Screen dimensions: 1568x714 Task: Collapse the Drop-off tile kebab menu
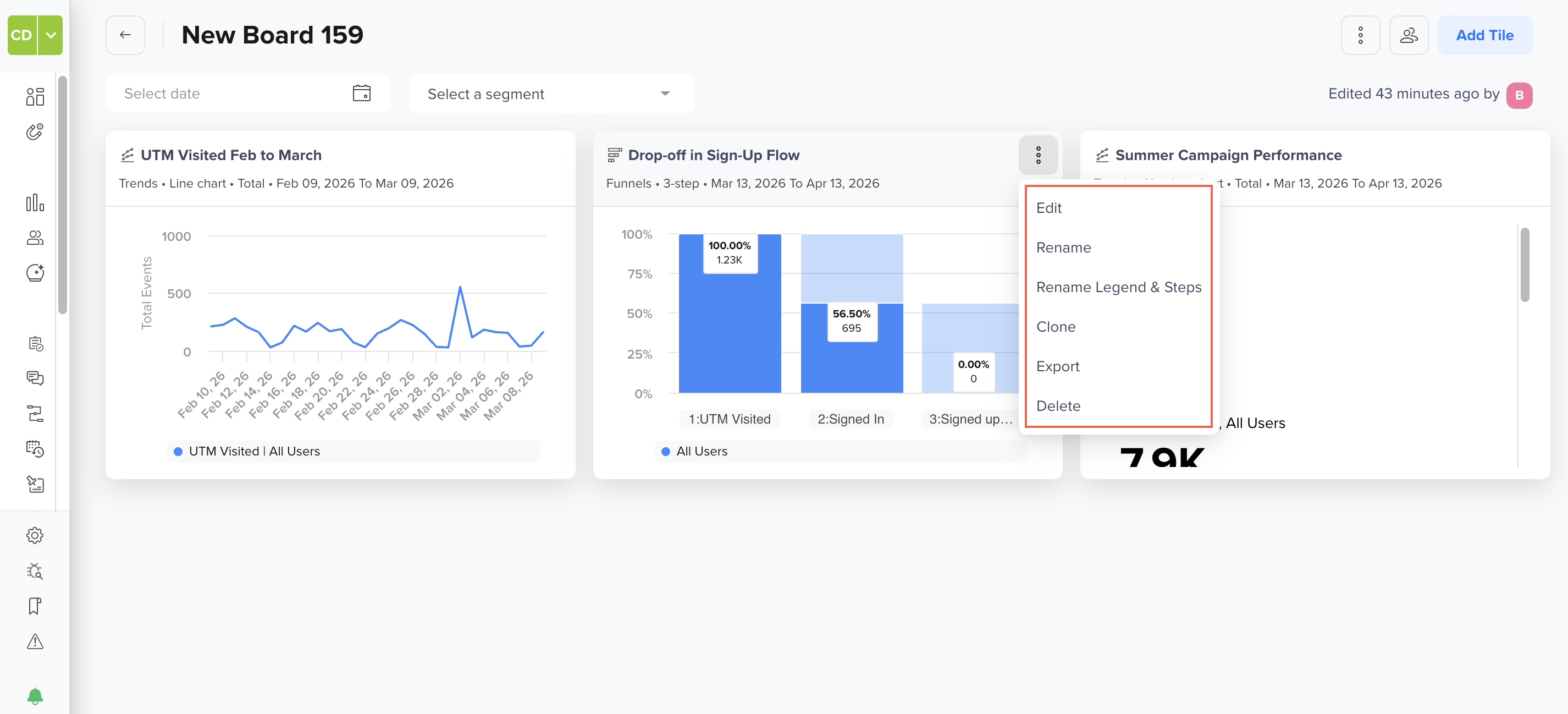(1038, 155)
